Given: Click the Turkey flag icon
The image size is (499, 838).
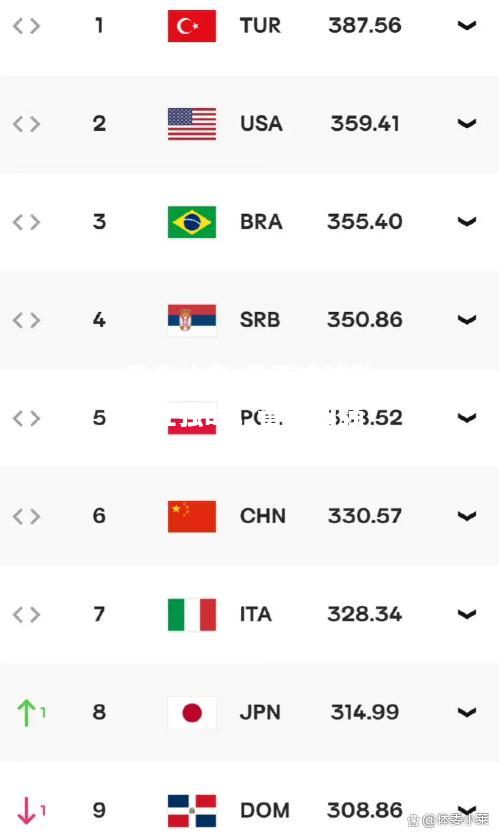Looking at the screenshot, I should coord(192,26).
